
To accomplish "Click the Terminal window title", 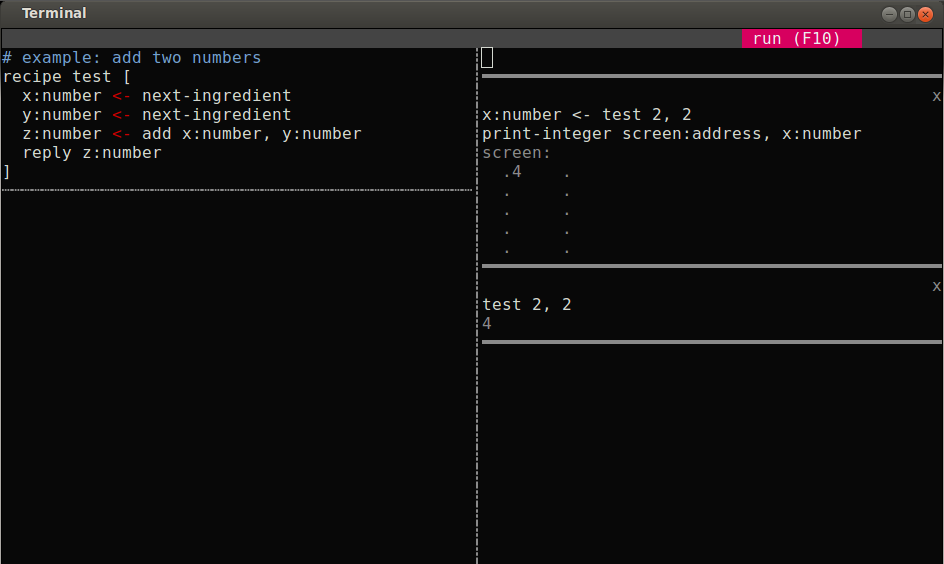I will tap(54, 13).
